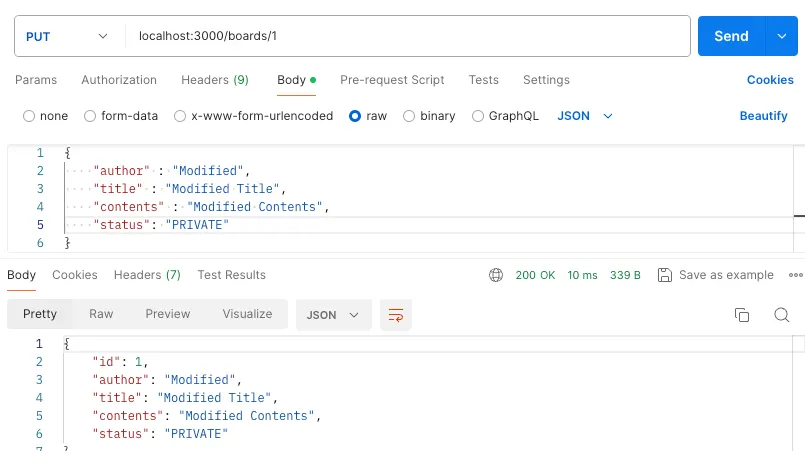Select the none body option
This screenshot has height=451, width=805.
coord(29,116)
